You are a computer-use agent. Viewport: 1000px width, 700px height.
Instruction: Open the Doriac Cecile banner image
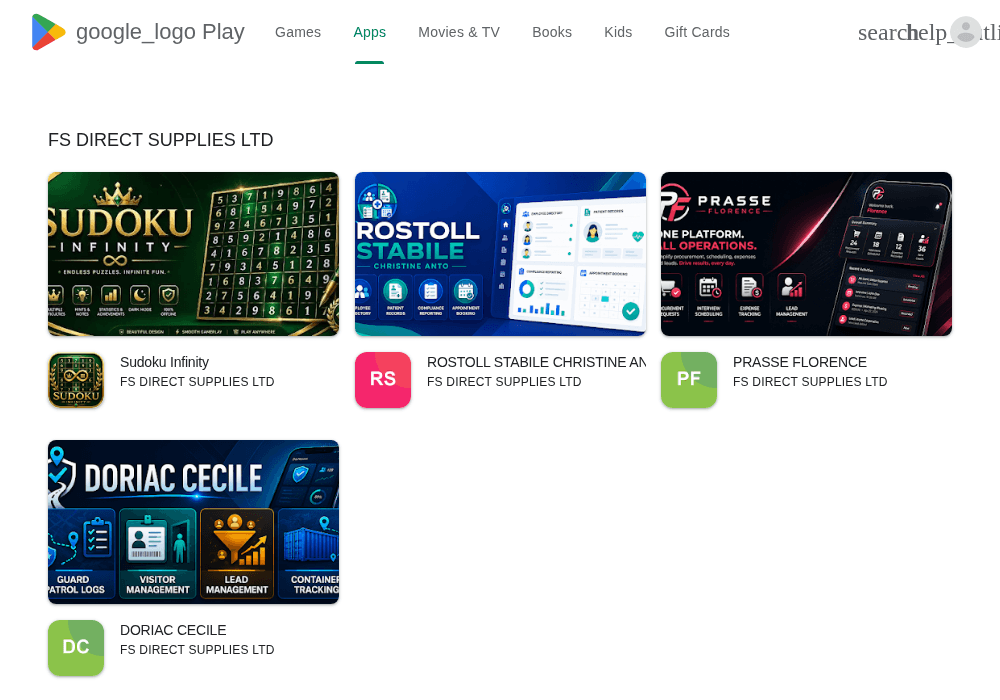193,521
